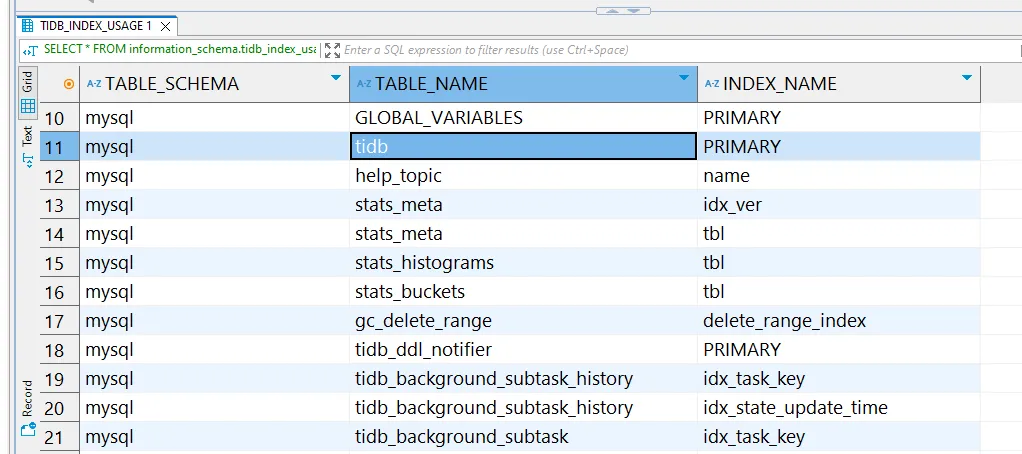The image size is (1022, 454).
Task: Switch to Grid view in side panel
Action: 27,90
